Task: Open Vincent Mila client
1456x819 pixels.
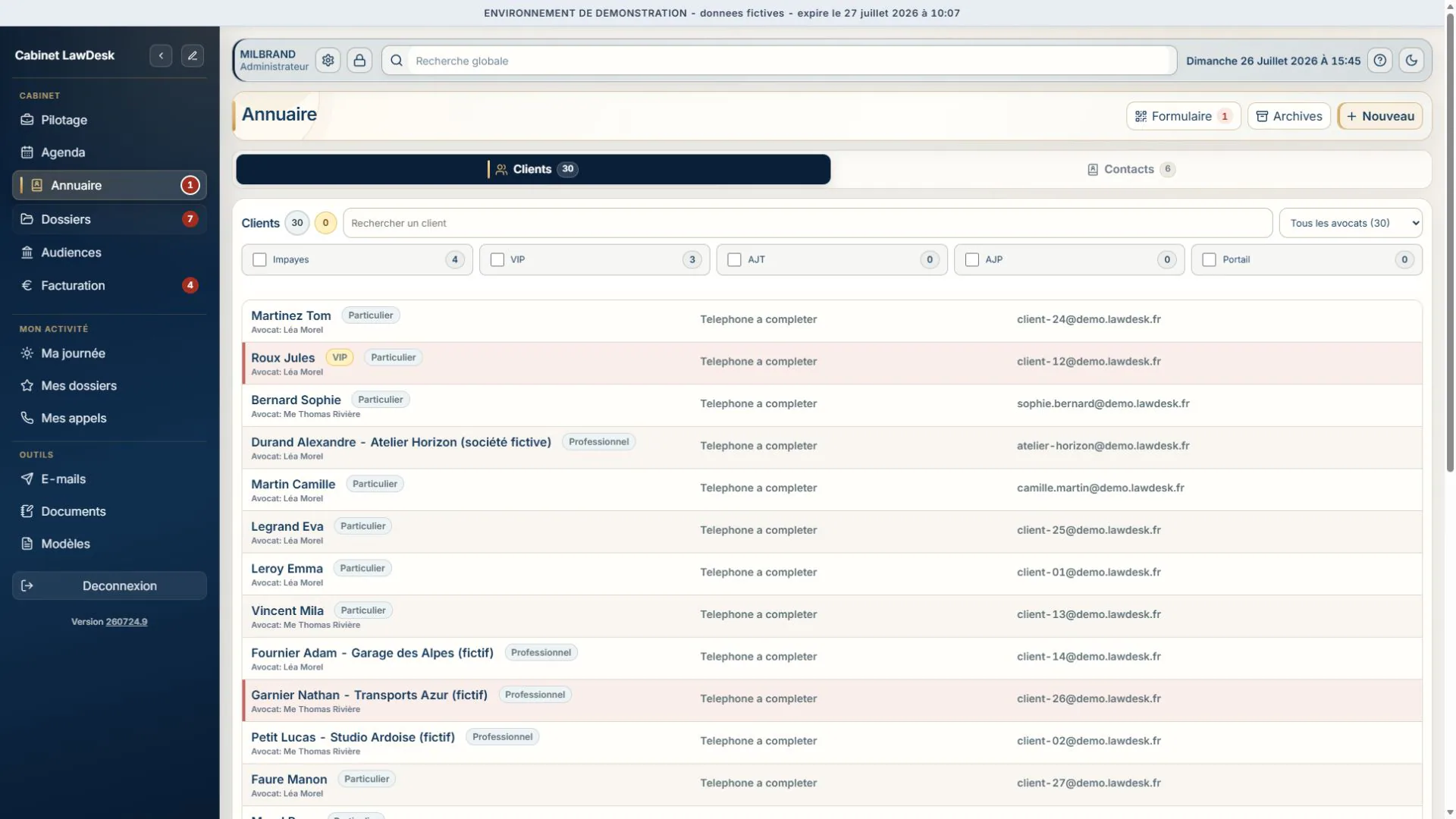Action: point(287,610)
